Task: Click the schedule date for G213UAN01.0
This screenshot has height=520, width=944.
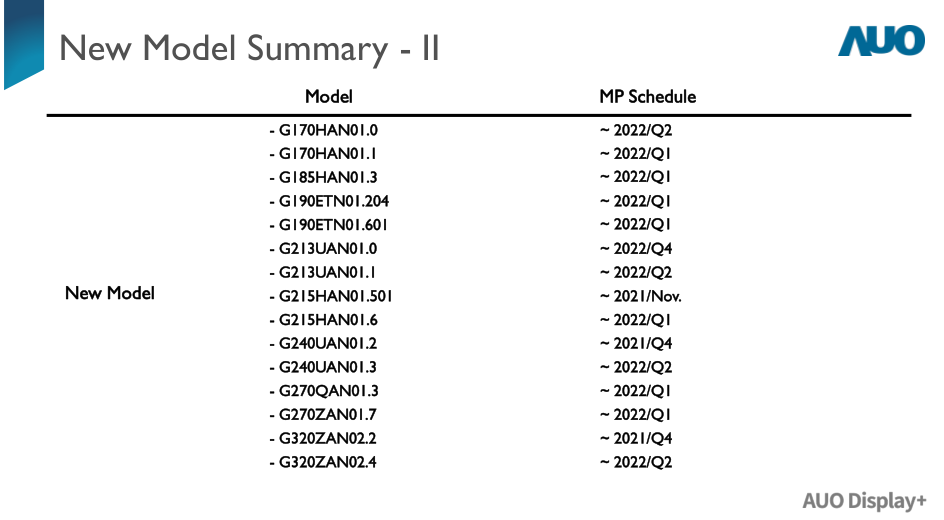Action: point(636,249)
